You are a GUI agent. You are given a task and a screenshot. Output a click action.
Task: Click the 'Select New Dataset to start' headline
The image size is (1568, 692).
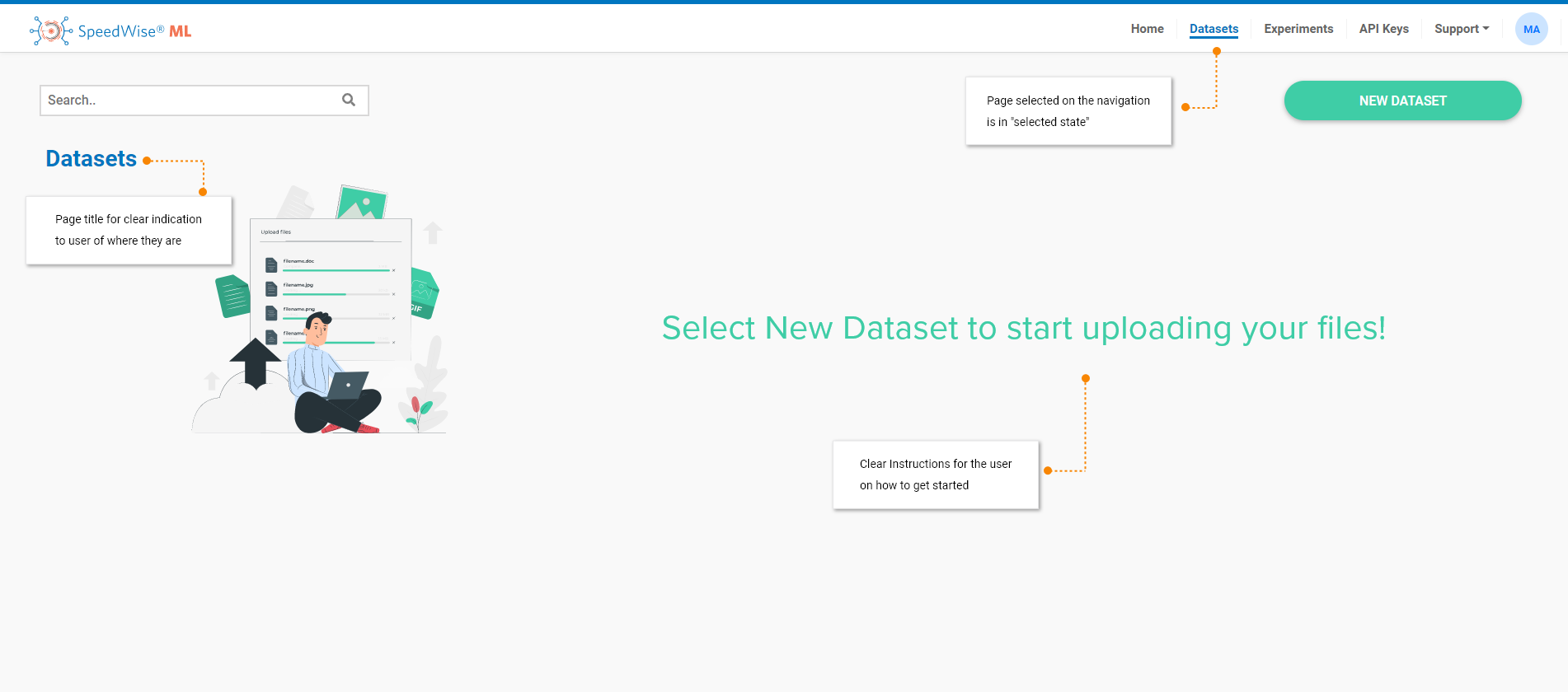1023,328
